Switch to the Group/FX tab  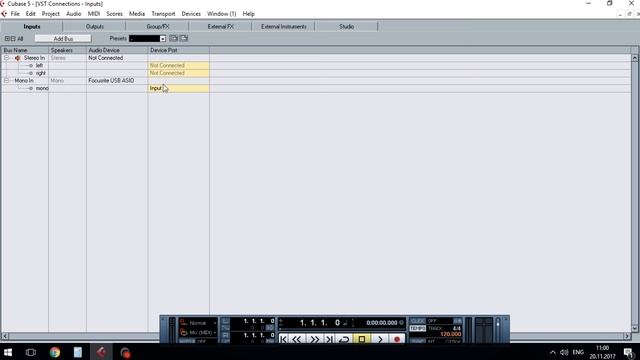(x=158, y=27)
